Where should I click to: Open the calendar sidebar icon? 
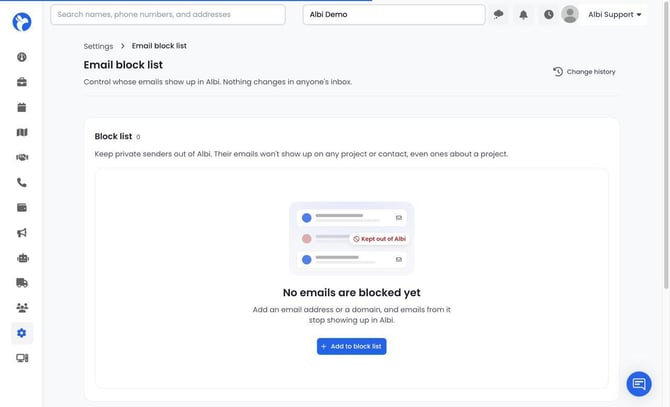tap(22, 107)
